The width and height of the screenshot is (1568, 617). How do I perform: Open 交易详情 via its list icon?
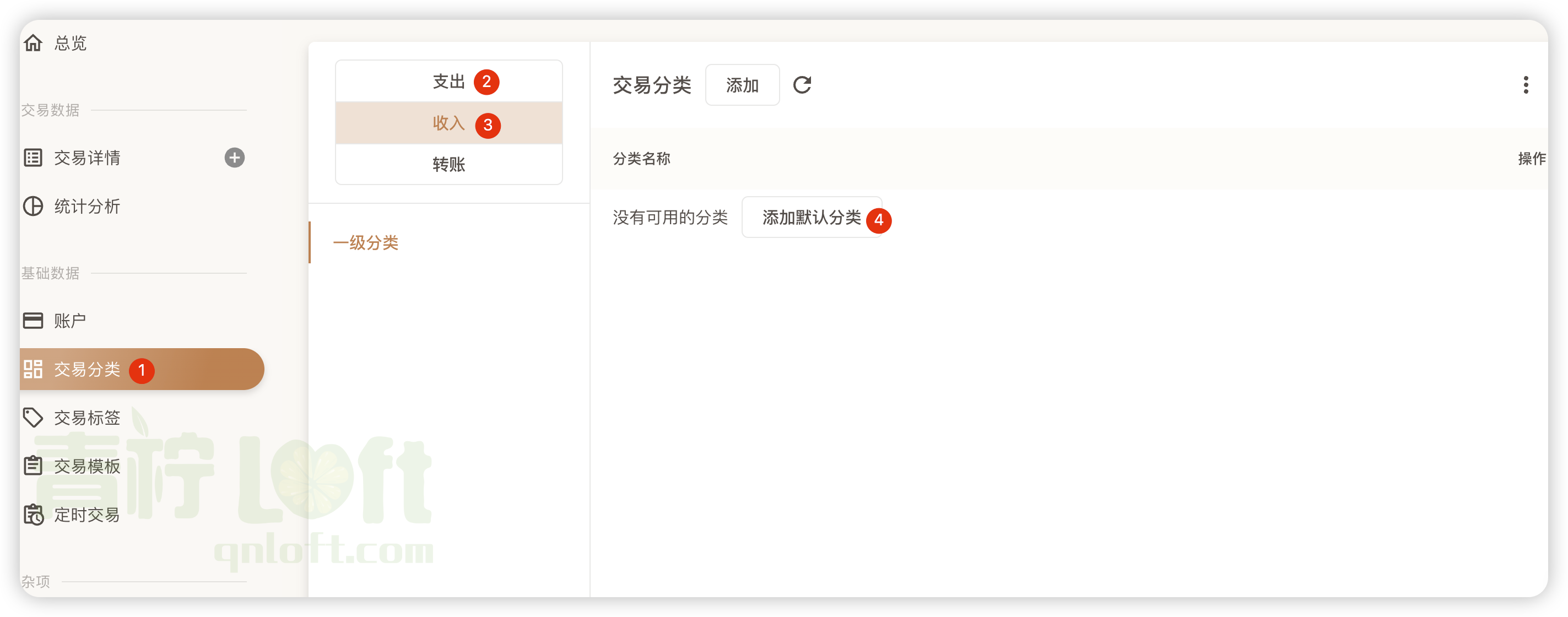tap(33, 158)
